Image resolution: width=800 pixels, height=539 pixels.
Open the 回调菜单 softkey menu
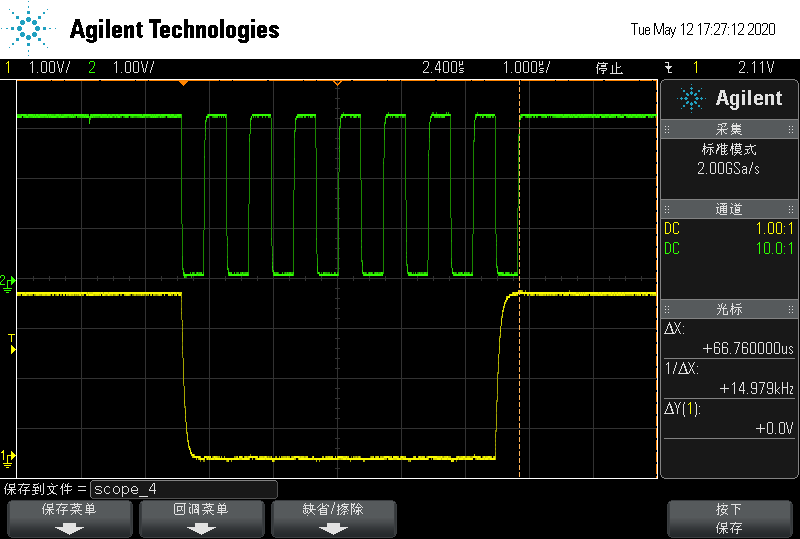click(x=202, y=519)
